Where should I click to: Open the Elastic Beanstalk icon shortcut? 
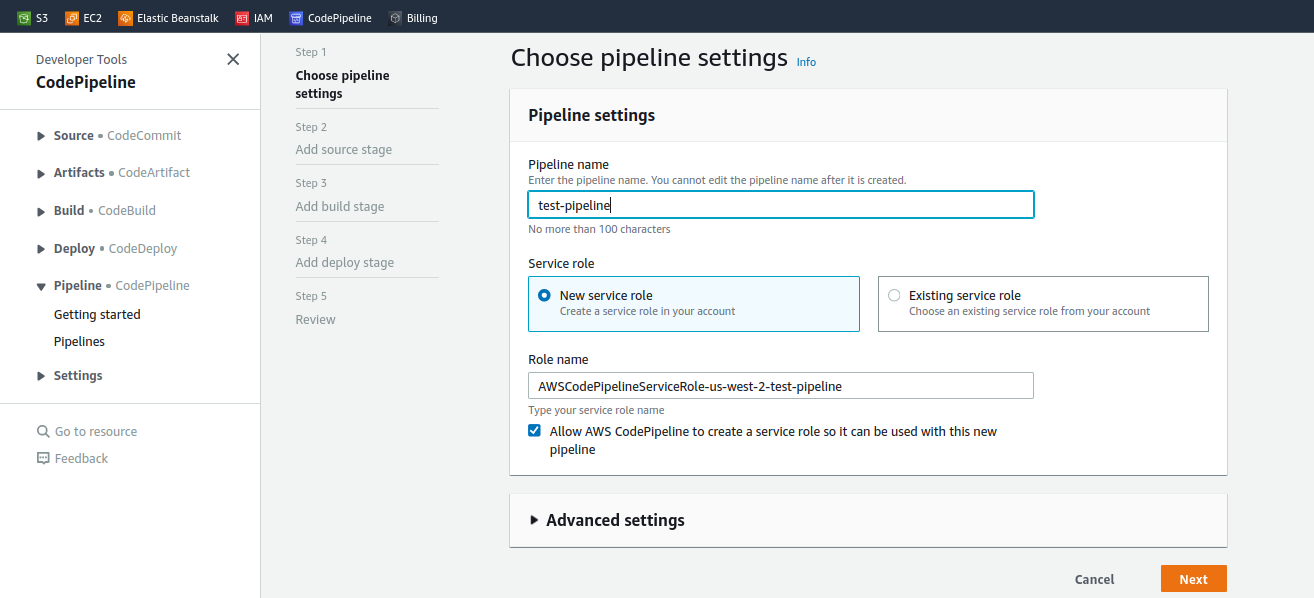pyautogui.click(x=125, y=17)
